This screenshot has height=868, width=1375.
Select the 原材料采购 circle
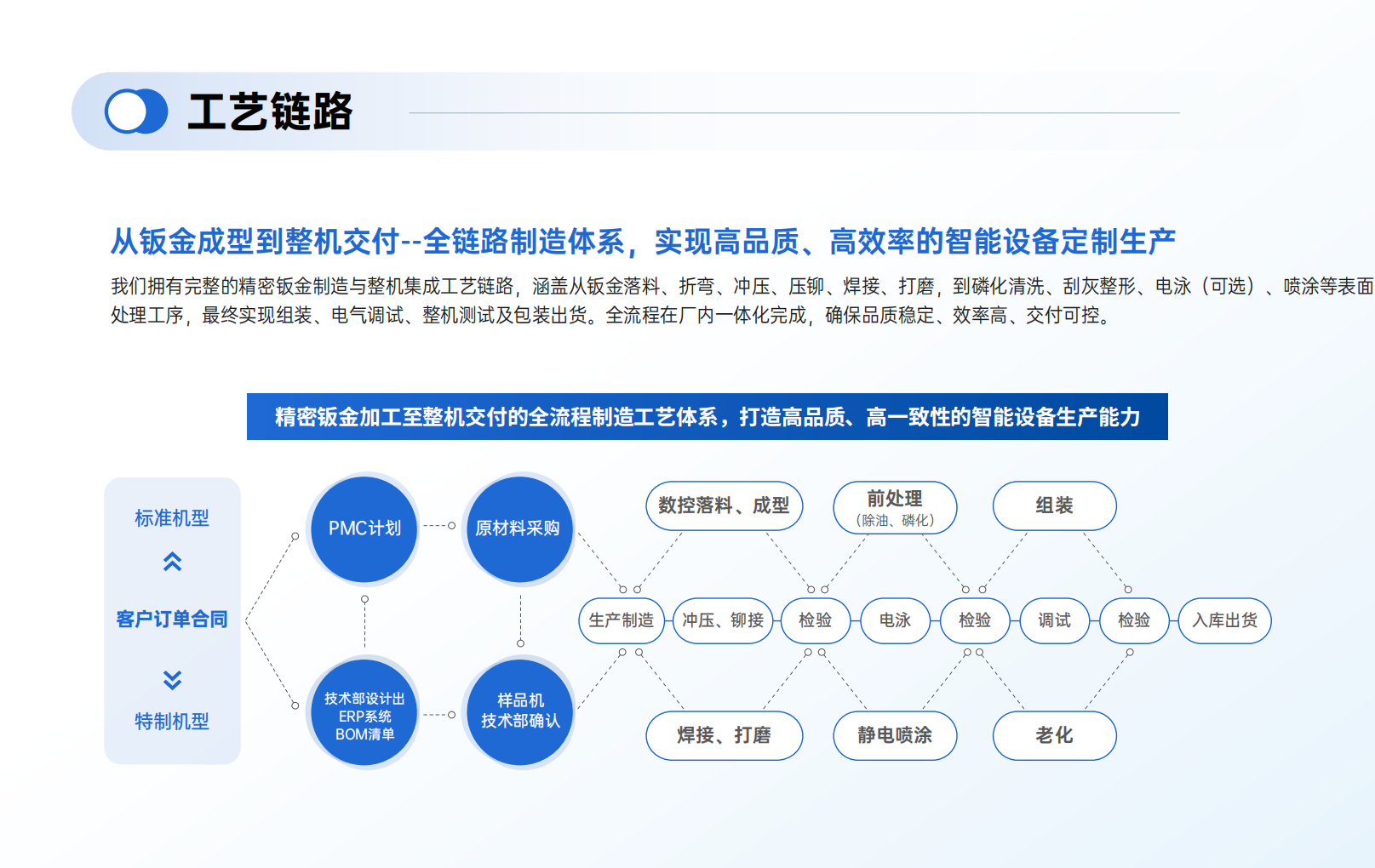click(518, 528)
